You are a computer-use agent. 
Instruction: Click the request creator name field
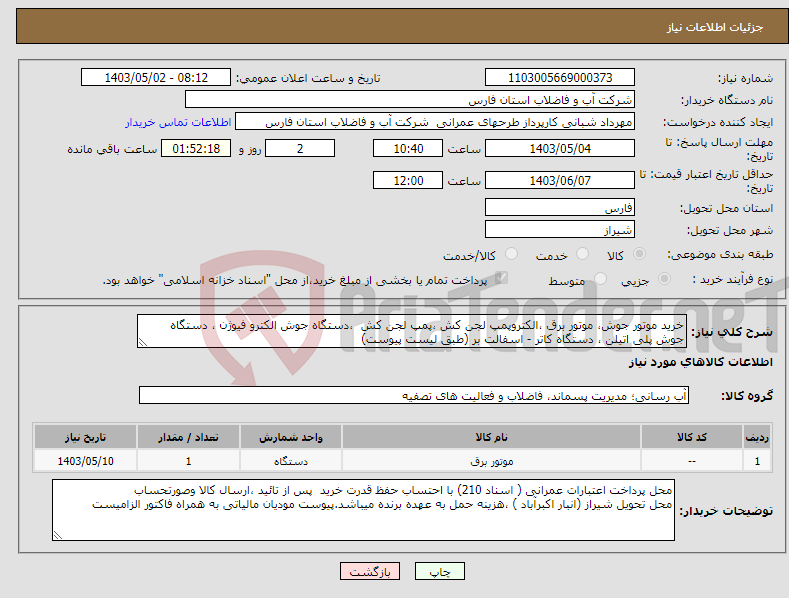(435, 122)
